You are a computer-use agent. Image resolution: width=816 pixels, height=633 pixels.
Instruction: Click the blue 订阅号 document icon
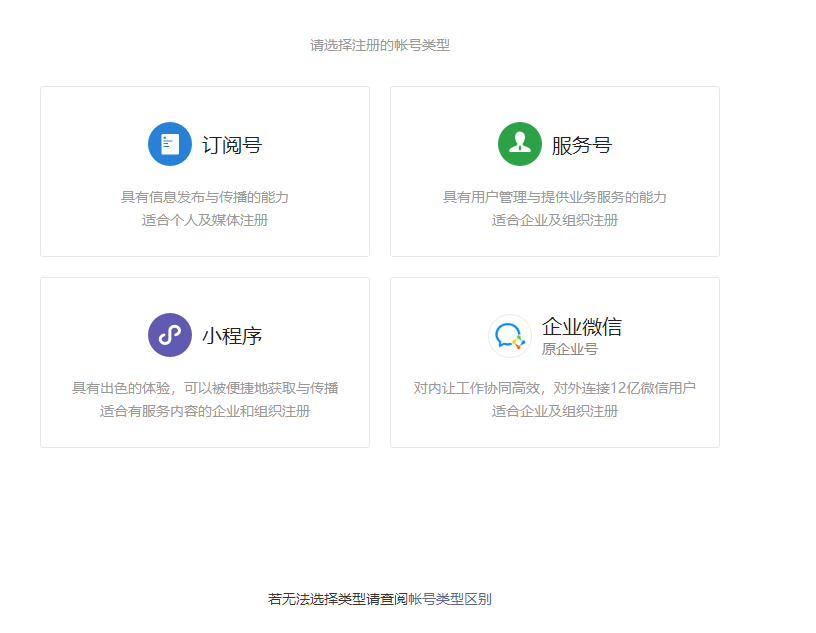(170, 144)
